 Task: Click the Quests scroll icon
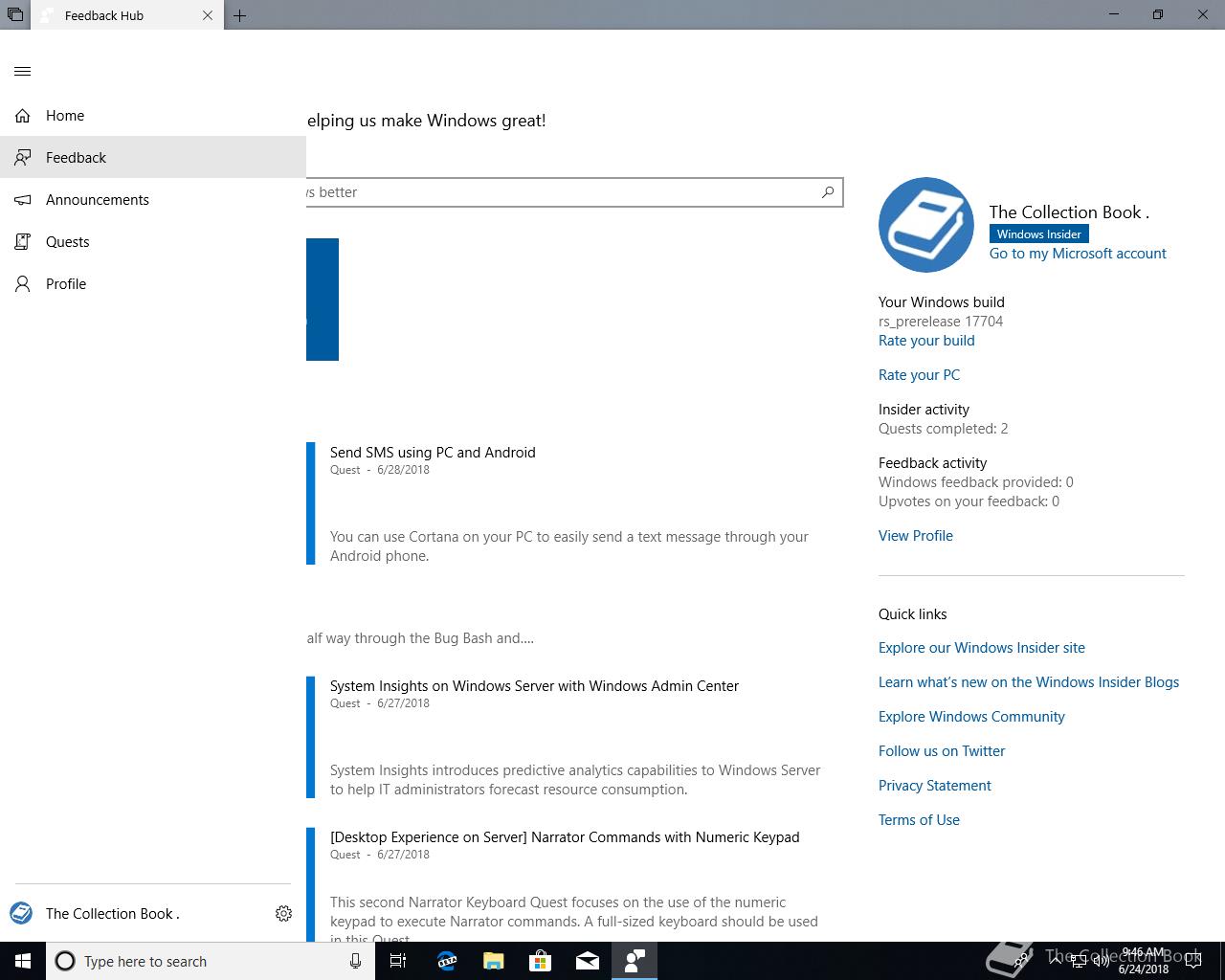coord(23,242)
